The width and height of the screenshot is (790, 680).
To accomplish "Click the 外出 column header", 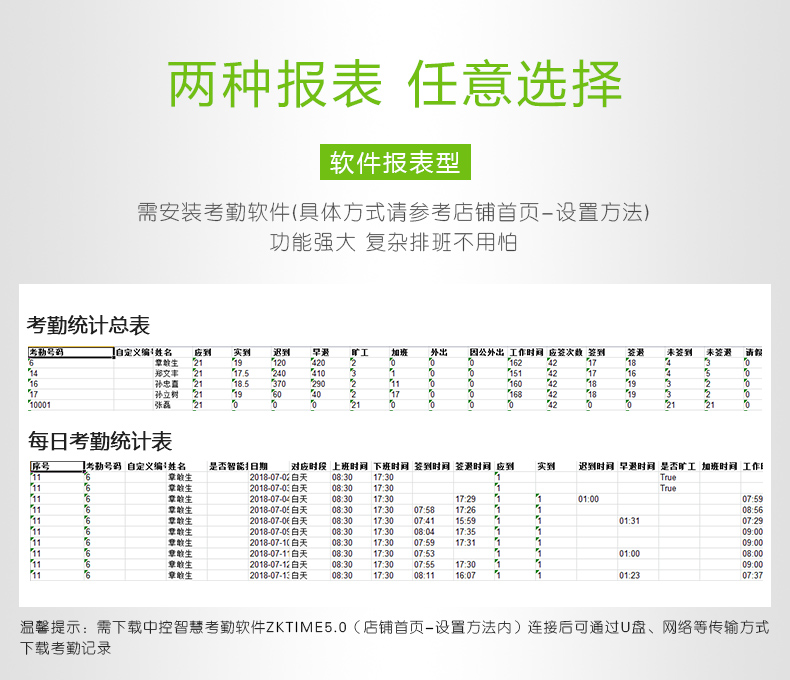I will pyautogui.click(x=438, y=353).
